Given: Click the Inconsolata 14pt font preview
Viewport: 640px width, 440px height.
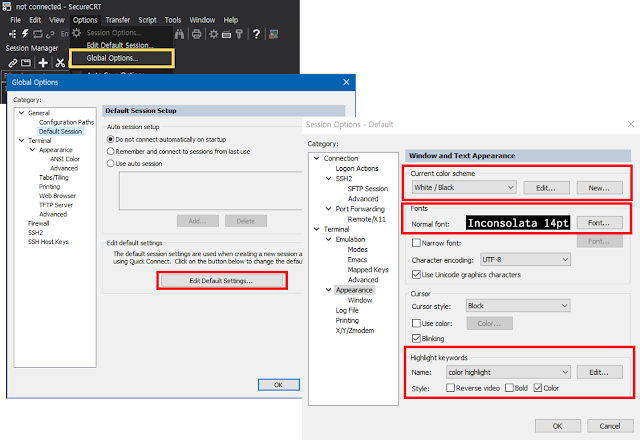Looking at the screenshot, I should (518, 223).
